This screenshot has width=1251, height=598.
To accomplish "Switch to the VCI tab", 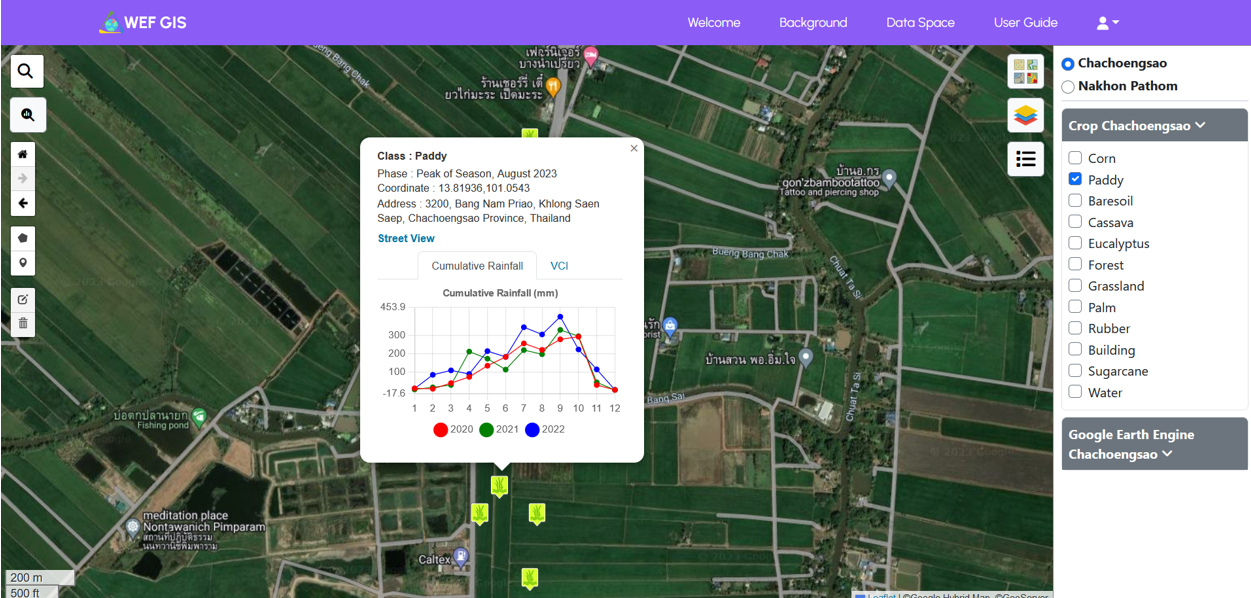I will tap(559, 266).
